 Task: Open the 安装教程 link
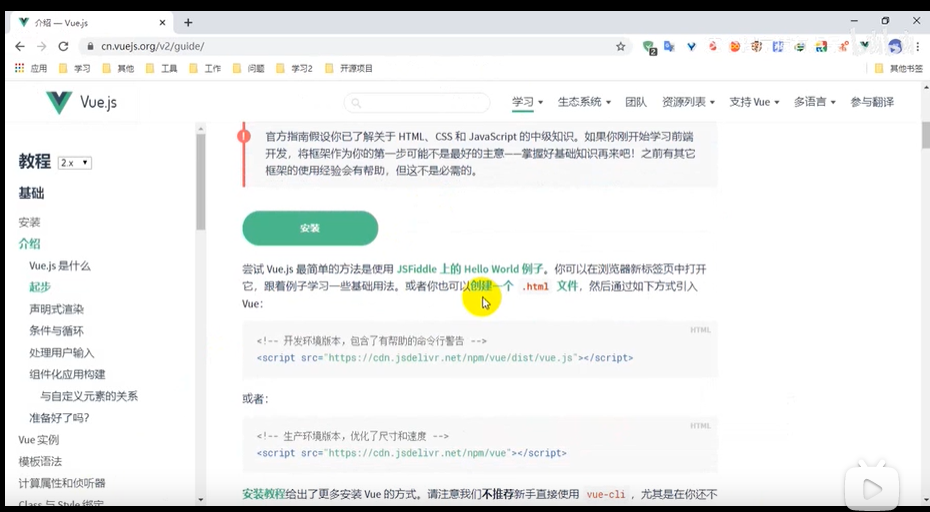(x=264, y=494)
